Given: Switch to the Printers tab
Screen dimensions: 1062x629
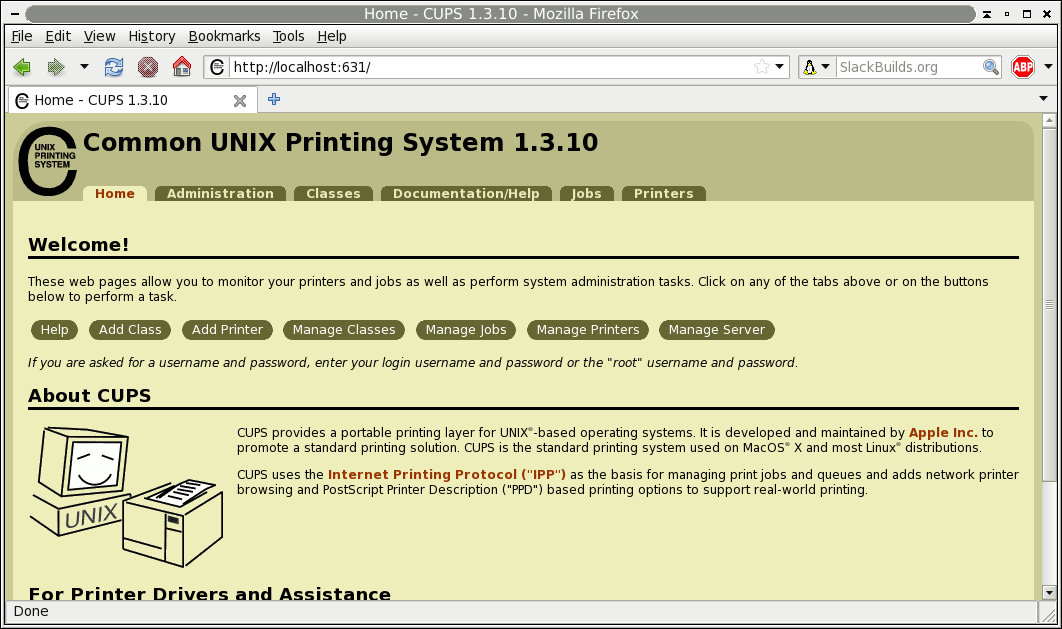Looking at the screenshot, I should pyautogui.click(x=664, y=194).
